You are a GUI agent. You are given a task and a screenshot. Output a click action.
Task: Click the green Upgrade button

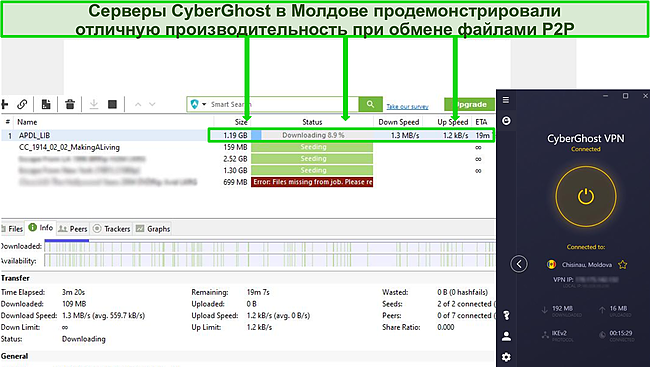coord(469,105)
